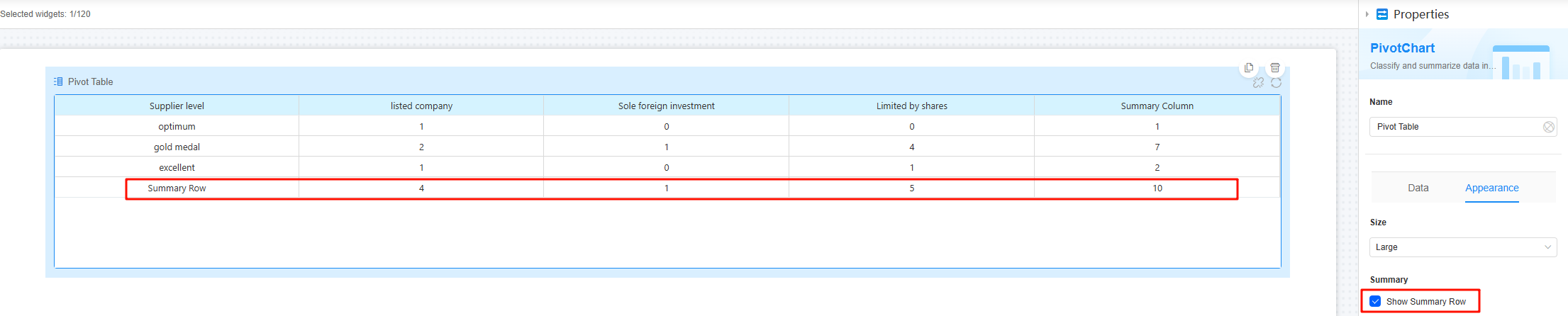Click the Summary Row label cell
Viewport: 1568px width, 316px height.
point(177,188)
